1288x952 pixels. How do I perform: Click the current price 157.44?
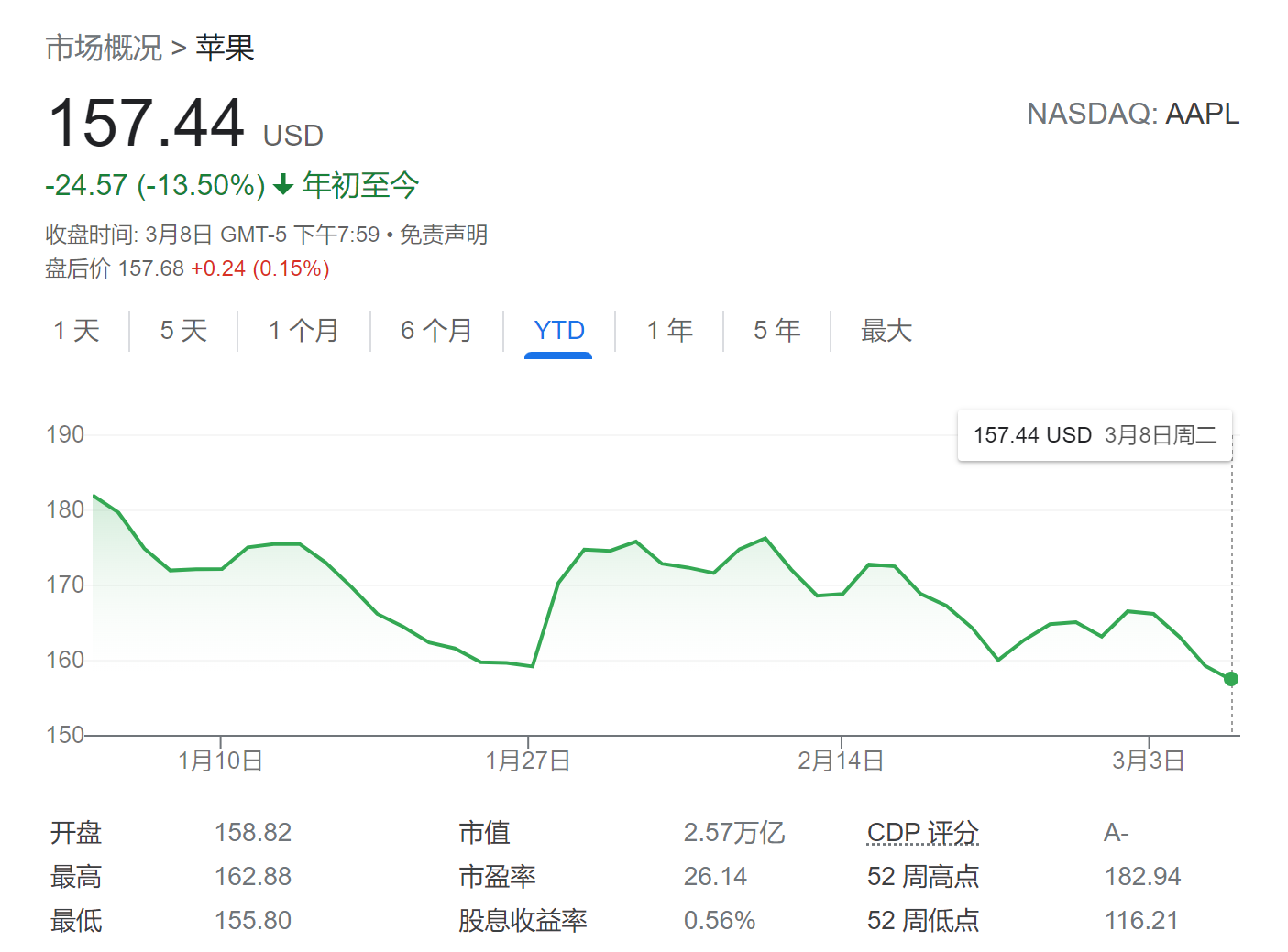[x=147, y=123]
